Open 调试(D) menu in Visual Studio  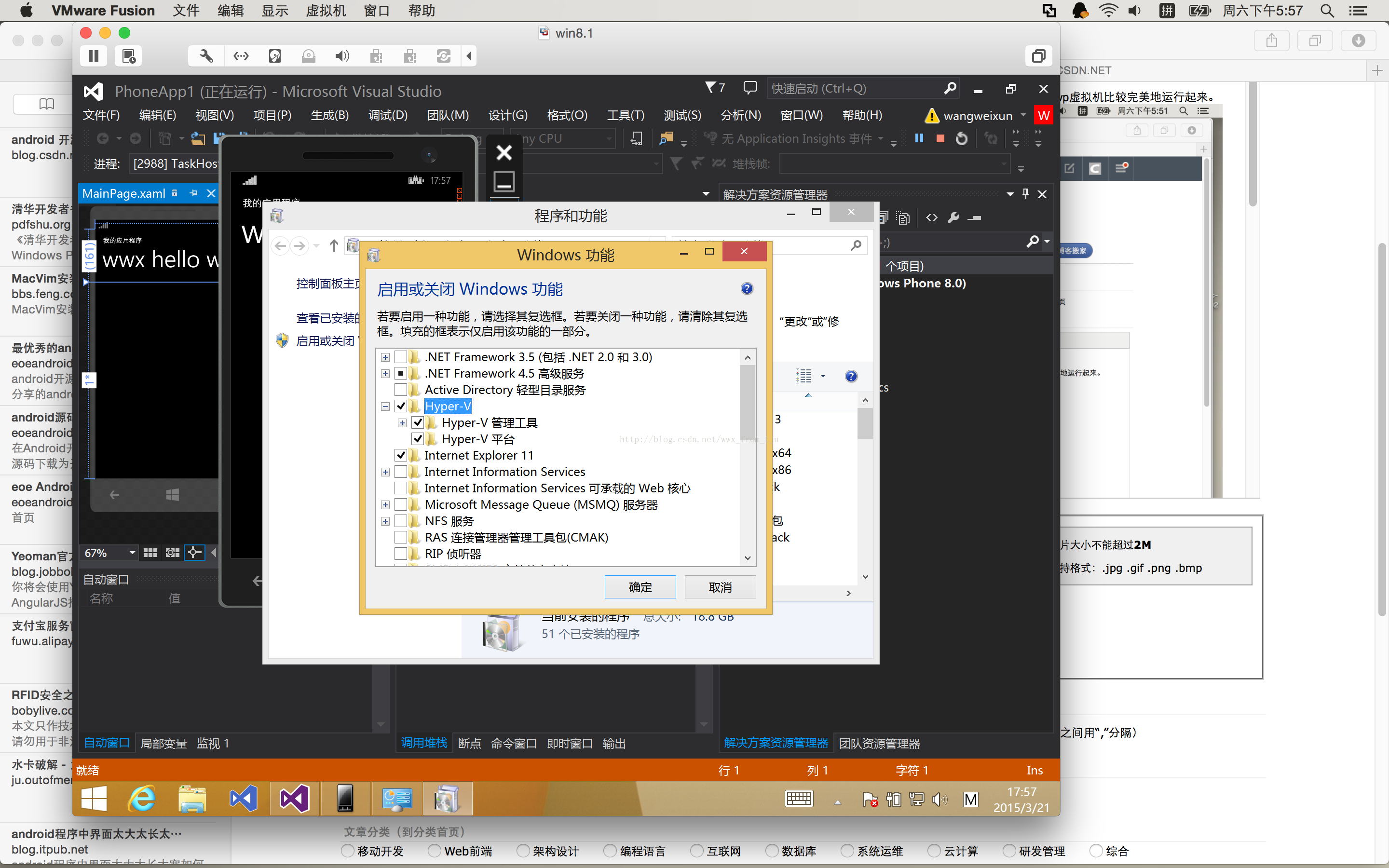[x=388, y=115]
